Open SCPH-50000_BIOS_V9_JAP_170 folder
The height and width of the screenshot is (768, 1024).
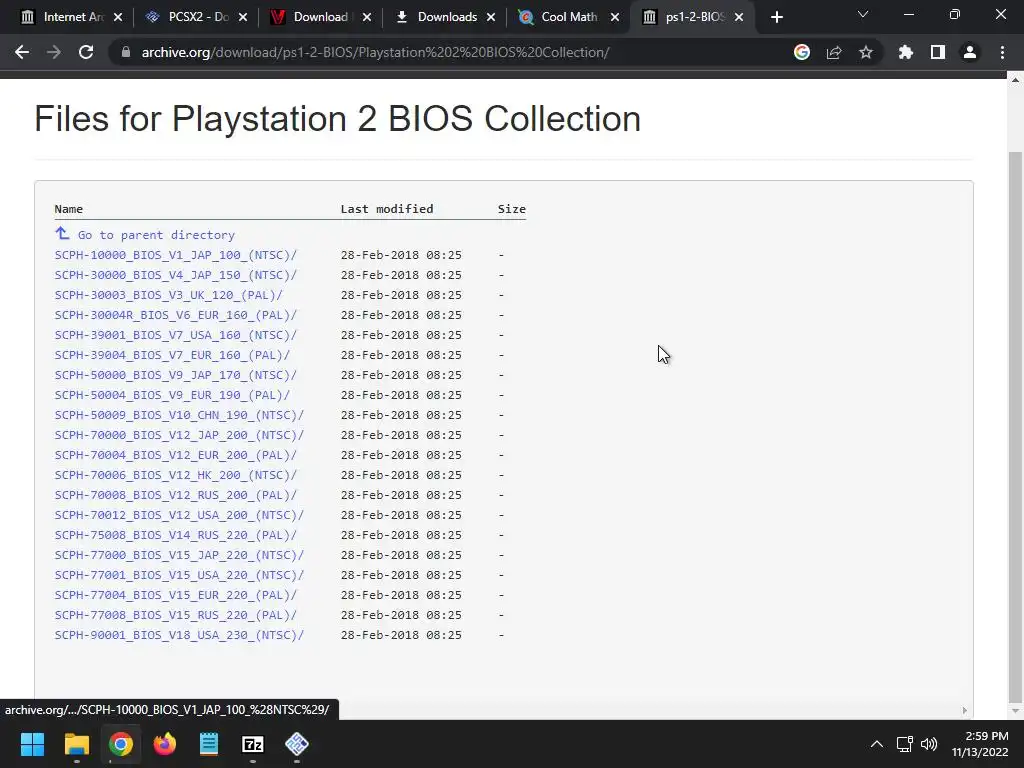click(x=176, y=375)
